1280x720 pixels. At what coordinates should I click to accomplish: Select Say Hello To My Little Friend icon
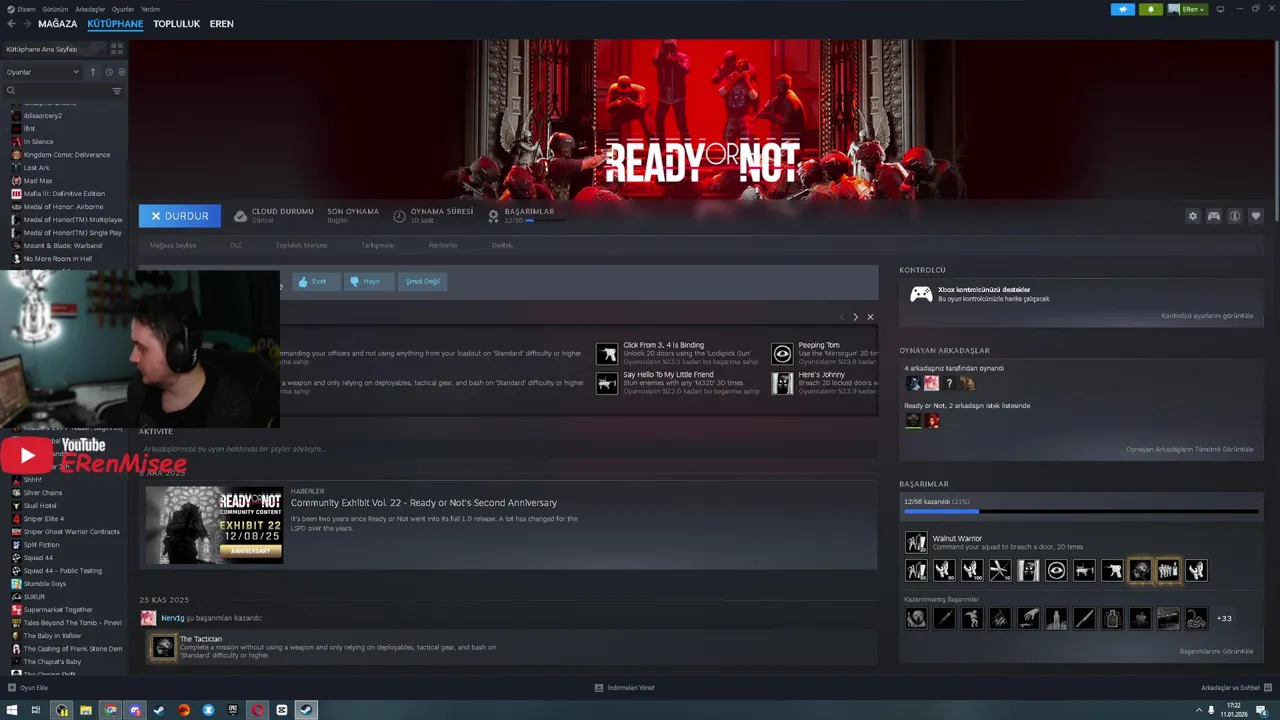pyautogui.click(x=607, y=383)
